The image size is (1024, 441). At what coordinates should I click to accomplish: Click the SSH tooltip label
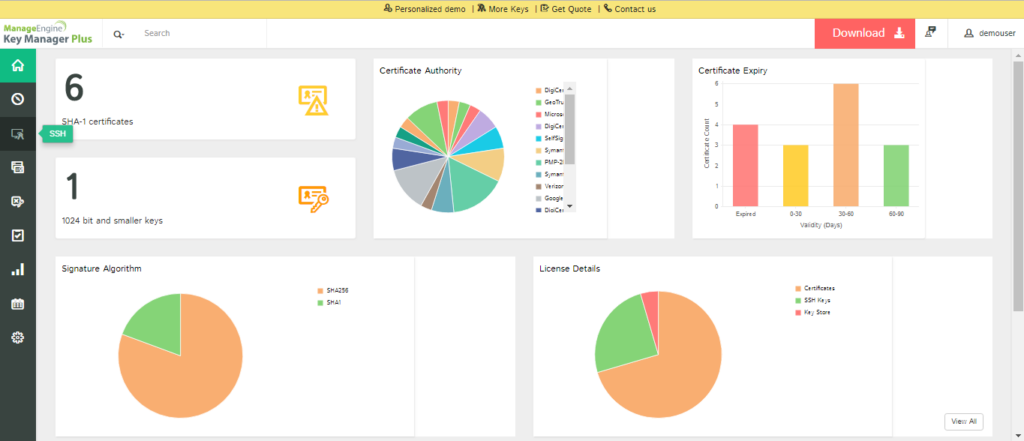tap(57, 134)
